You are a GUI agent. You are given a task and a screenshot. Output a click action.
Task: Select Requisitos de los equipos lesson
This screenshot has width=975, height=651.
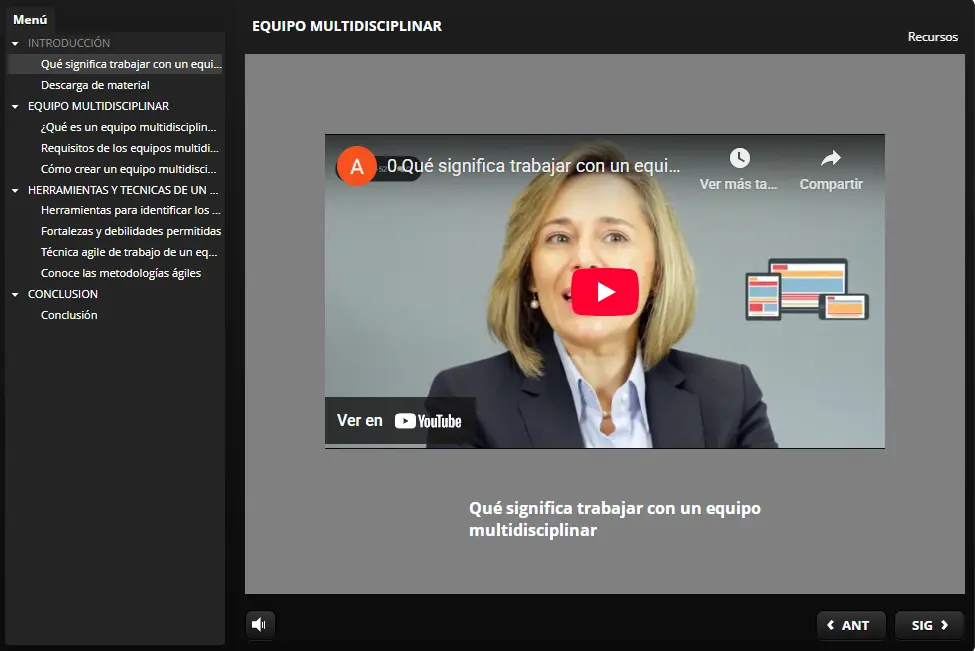click(x=128, y=149)
